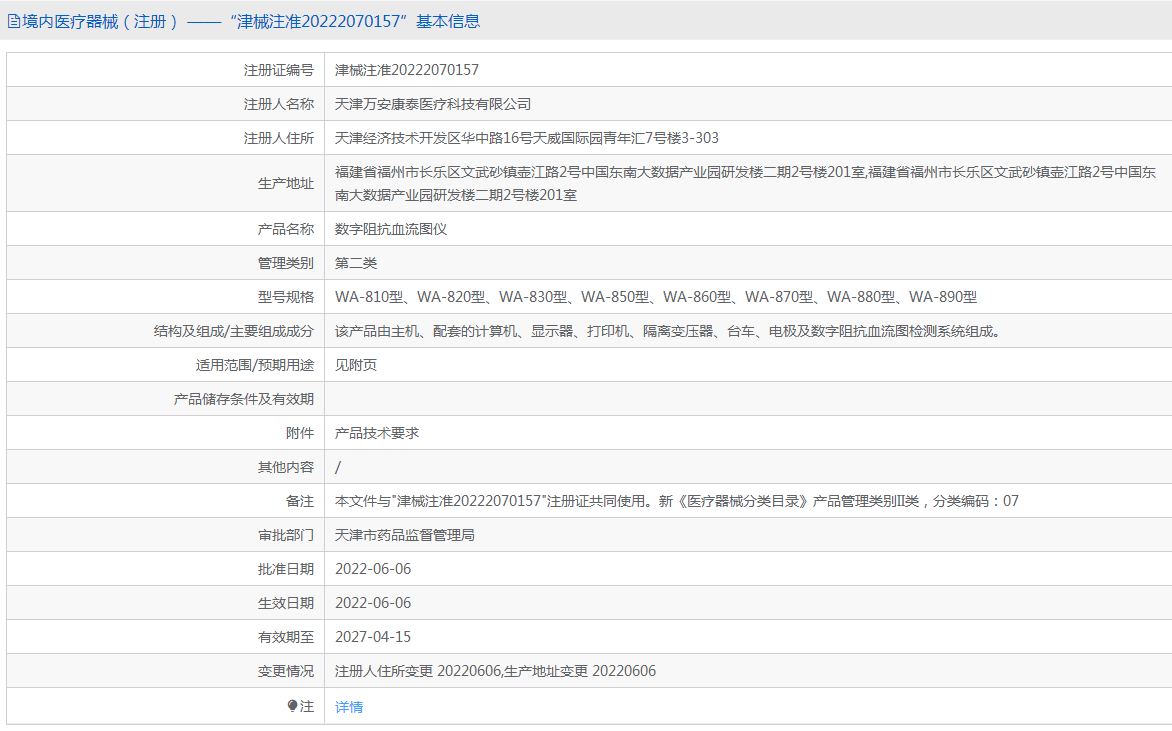Image resolution: width=1172 pixels, height=731 pixels.
Task: Click the 见附页 scope of use value
Action: 356,365
